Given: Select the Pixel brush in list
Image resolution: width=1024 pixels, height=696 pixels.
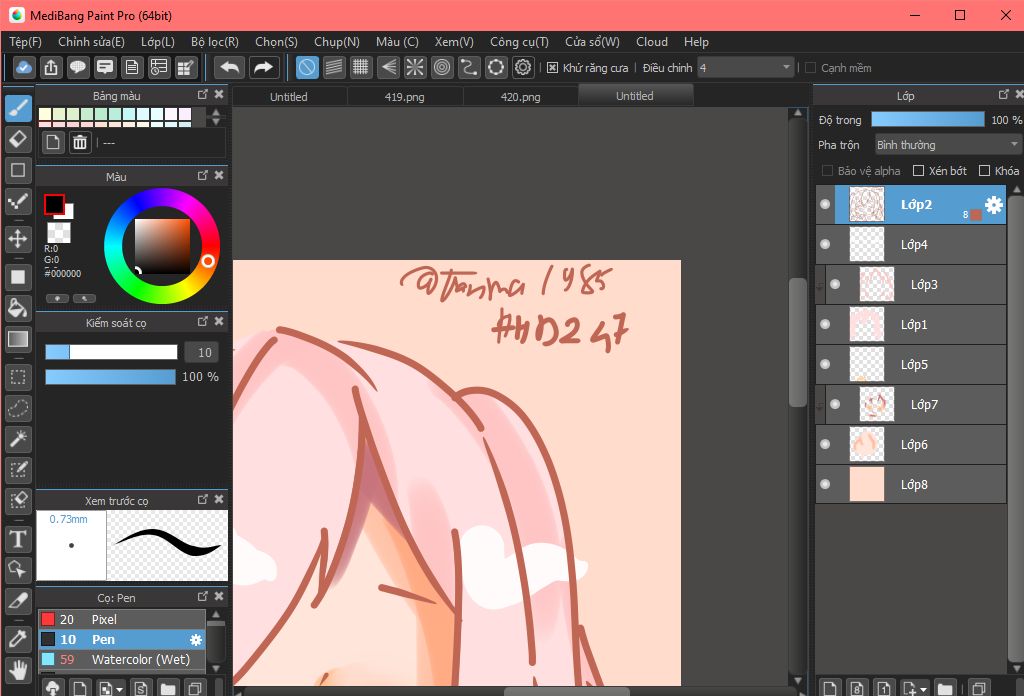Looking at the screenshot, I should 122,619.
